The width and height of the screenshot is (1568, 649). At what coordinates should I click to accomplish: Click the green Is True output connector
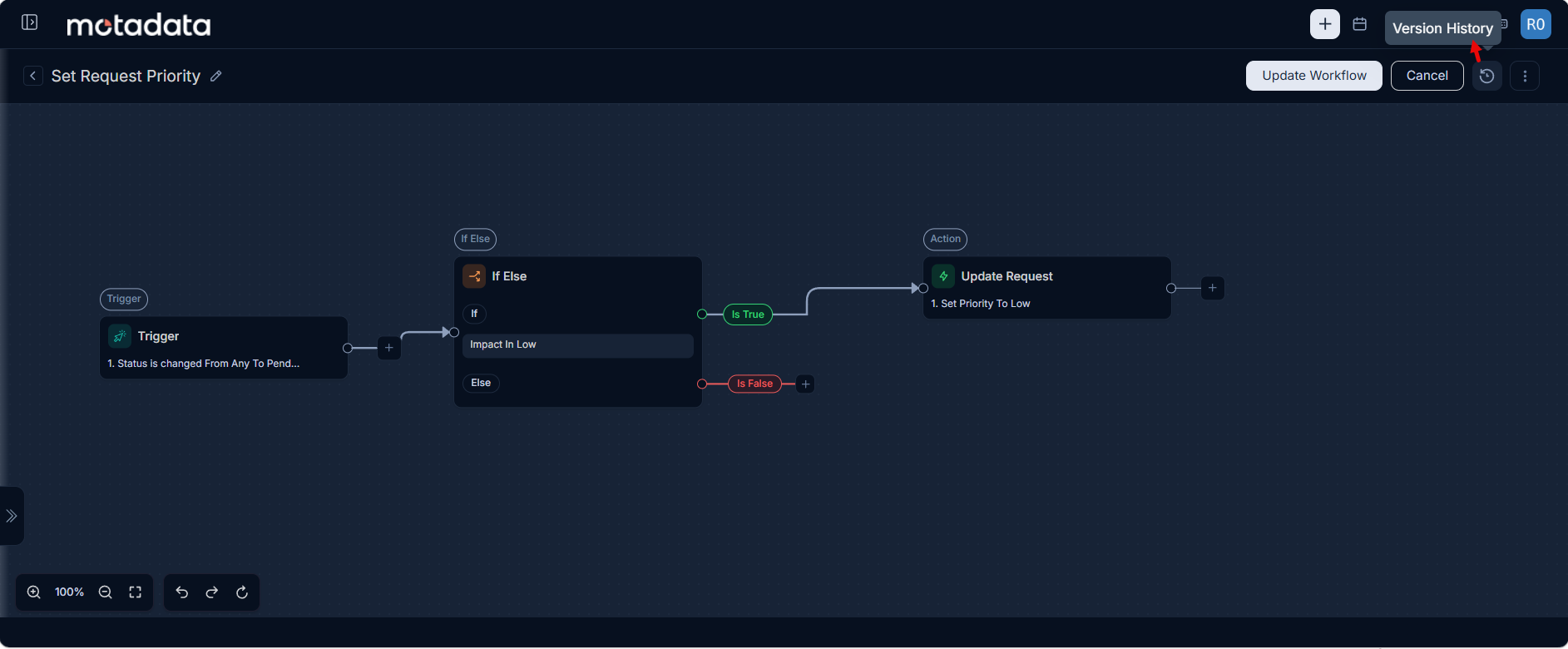[x=702, y=315]
